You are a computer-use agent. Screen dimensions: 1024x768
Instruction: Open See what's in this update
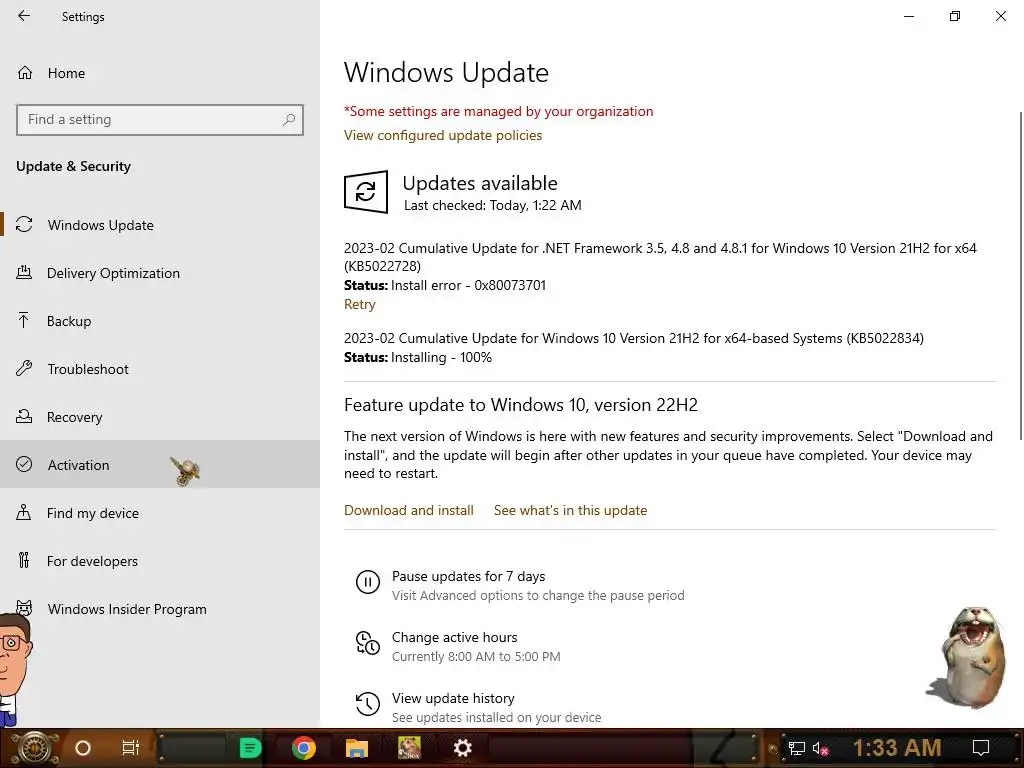[570, 510]
